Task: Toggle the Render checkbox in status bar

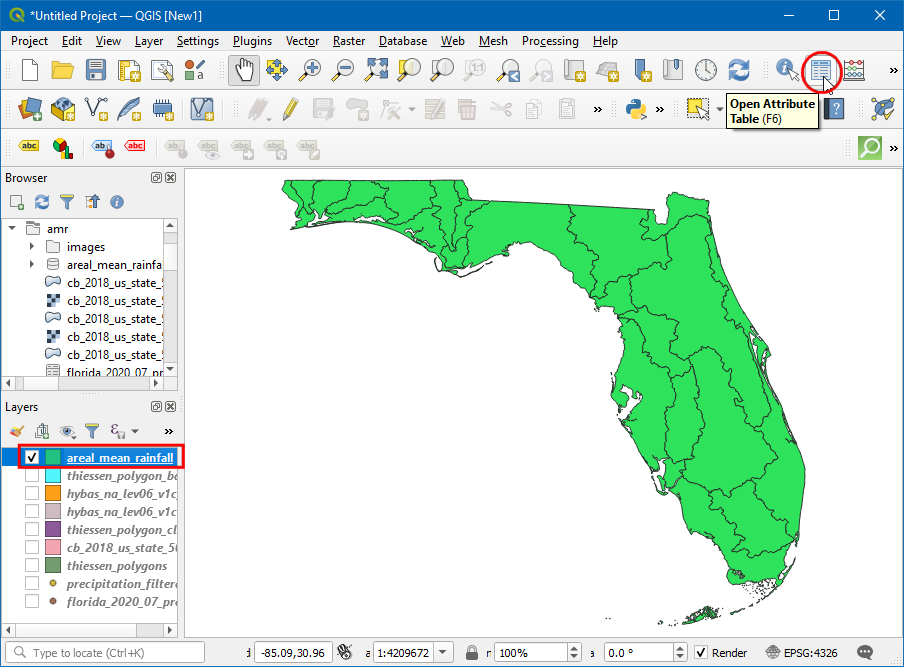Action: coord(701,653)
